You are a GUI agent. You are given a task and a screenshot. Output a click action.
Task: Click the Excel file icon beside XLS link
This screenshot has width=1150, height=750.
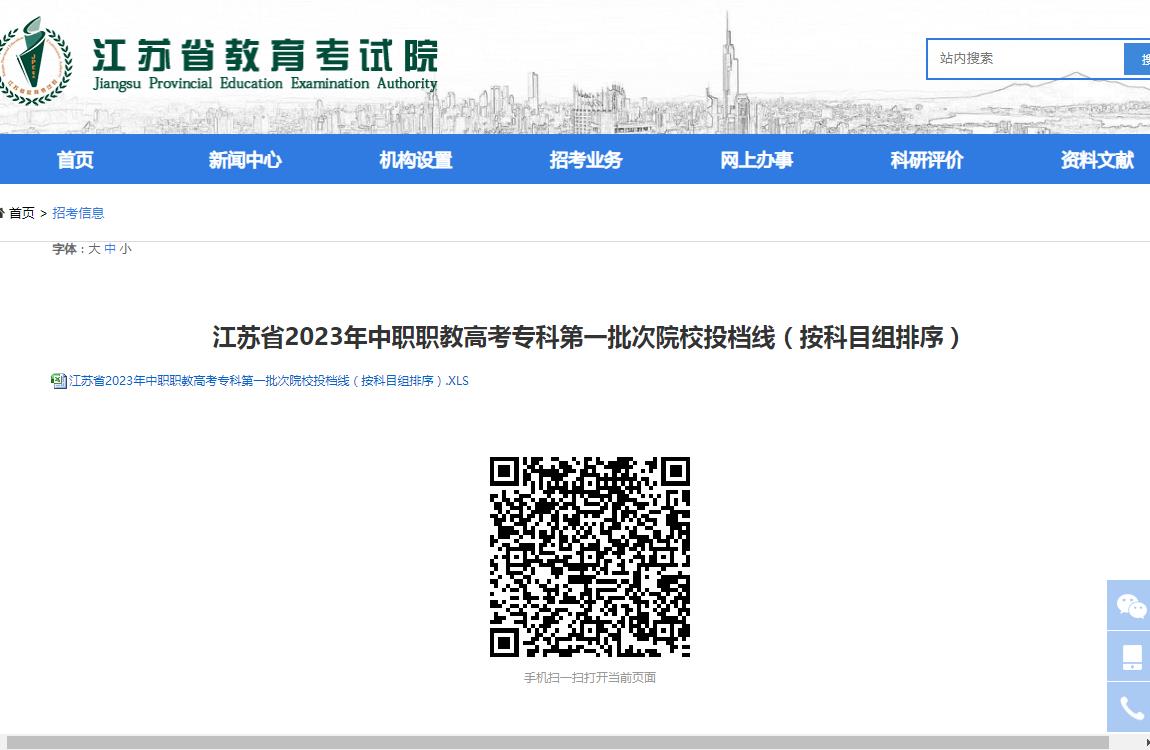point(59,380)
